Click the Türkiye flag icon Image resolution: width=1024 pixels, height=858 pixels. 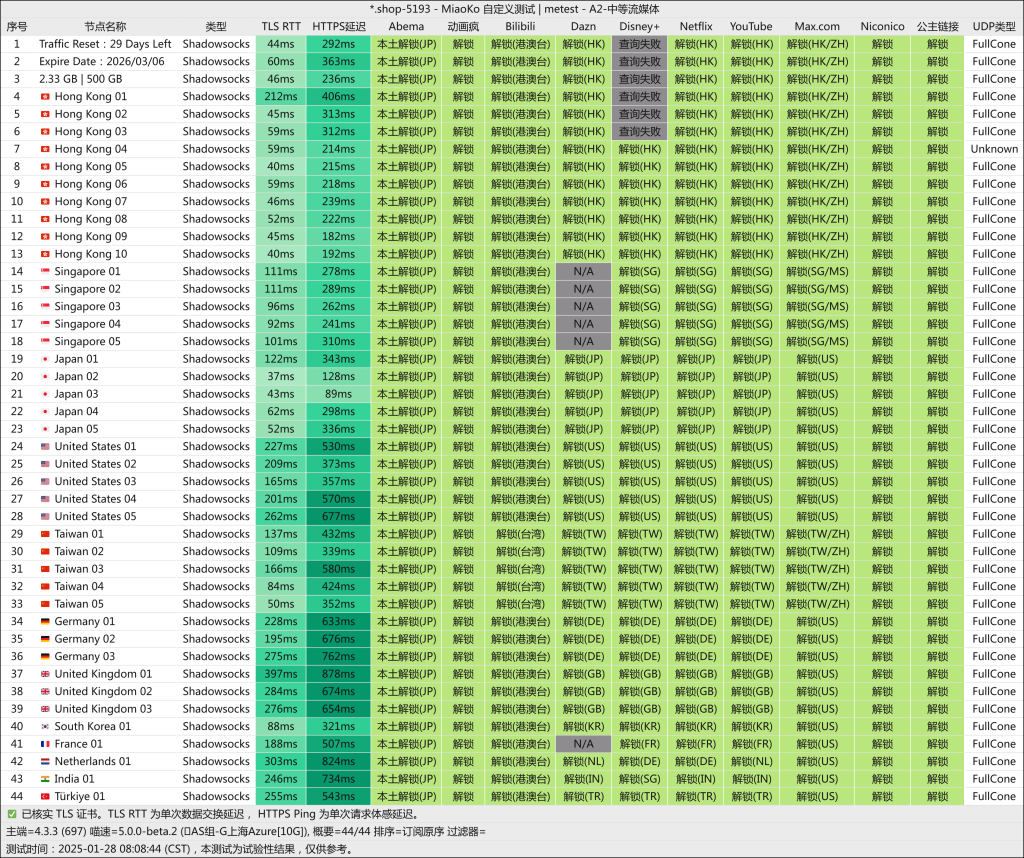[45, 797]
